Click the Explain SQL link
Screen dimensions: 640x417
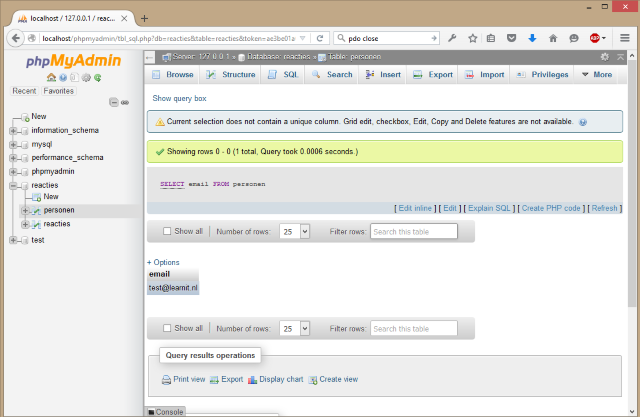coord(489,208)
